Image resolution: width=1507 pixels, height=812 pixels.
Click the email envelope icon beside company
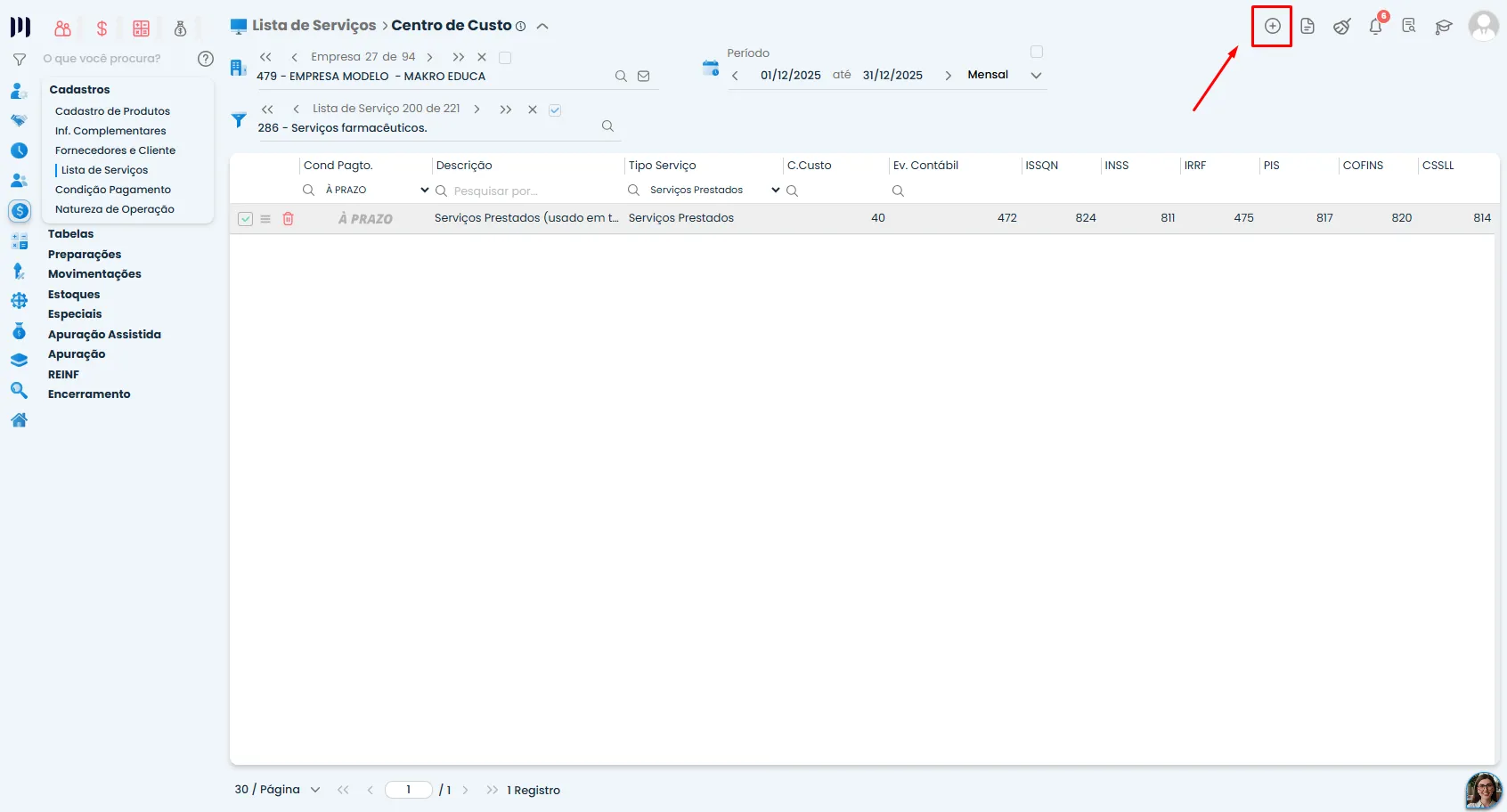click(644, 77)
